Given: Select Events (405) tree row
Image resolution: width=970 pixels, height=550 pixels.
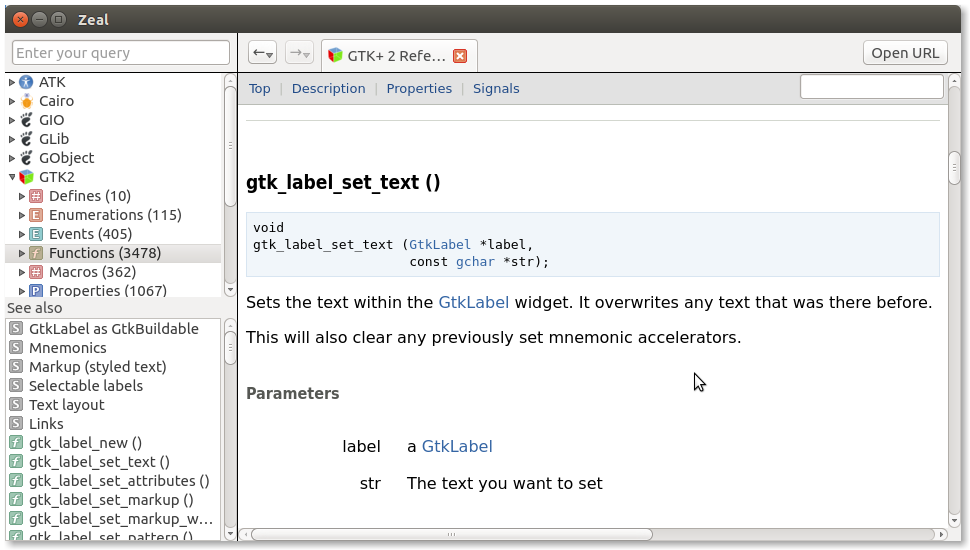Looking at the screenshot, I should [114, 234].
